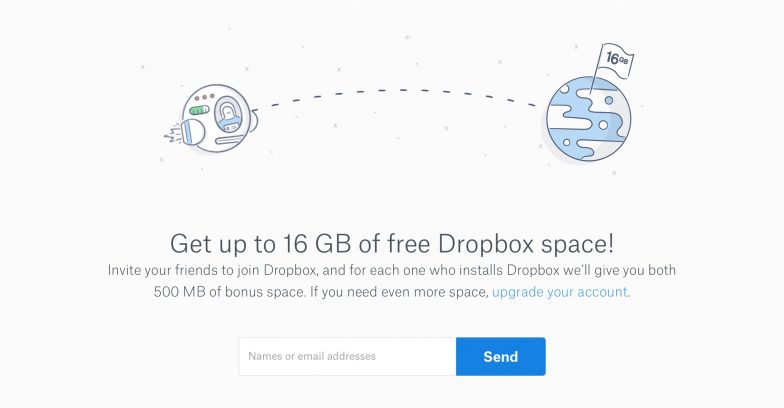
Task: Click the blue striped planet illustration
Action: coord(588,119)
